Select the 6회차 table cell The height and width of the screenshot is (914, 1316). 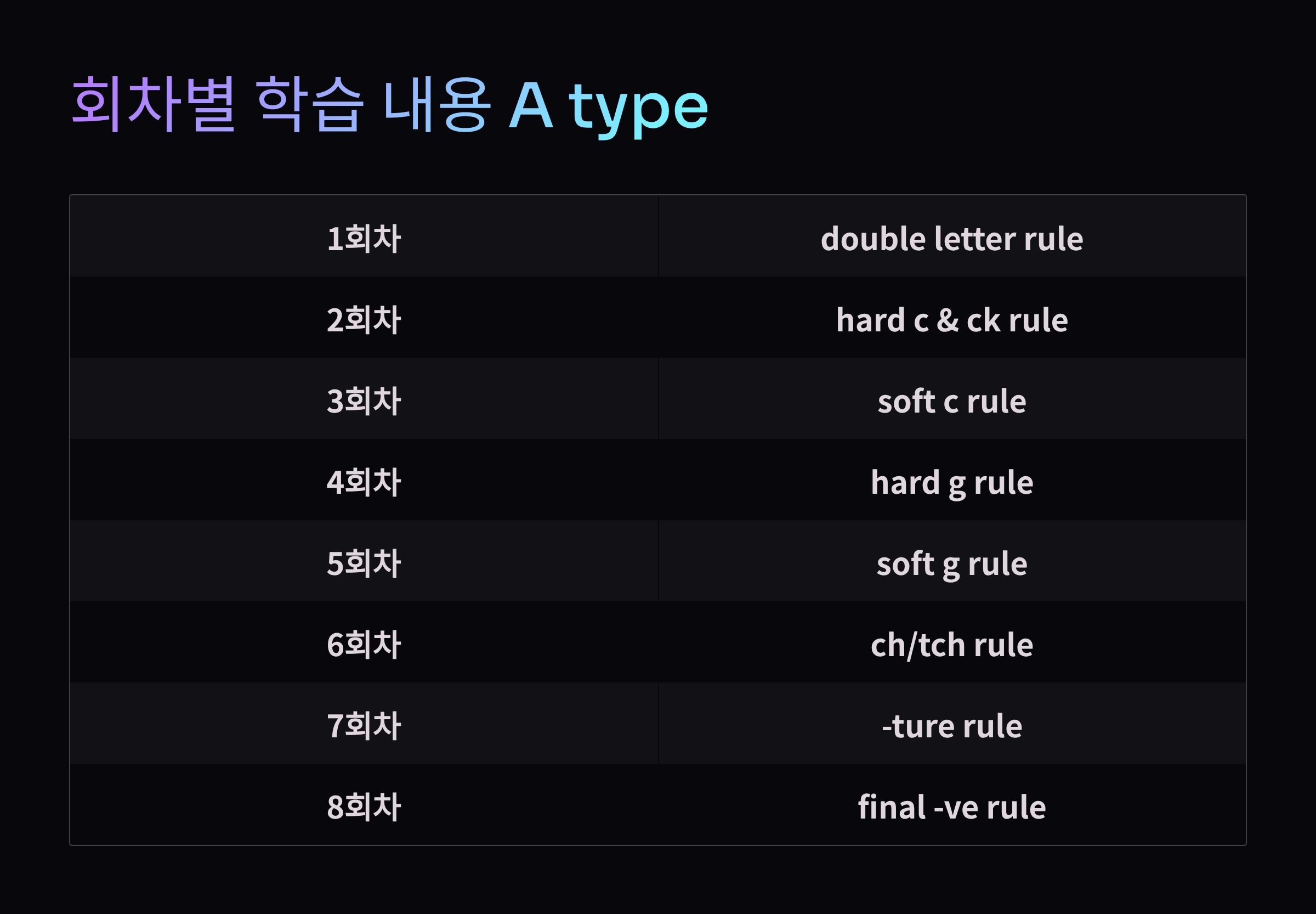pos(364,645)
